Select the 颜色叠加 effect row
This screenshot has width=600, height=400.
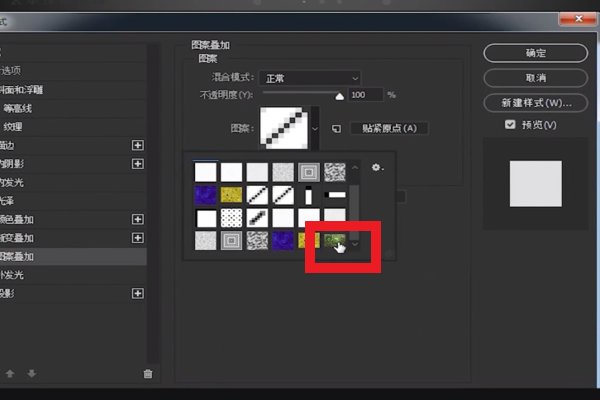pos(73,219)
